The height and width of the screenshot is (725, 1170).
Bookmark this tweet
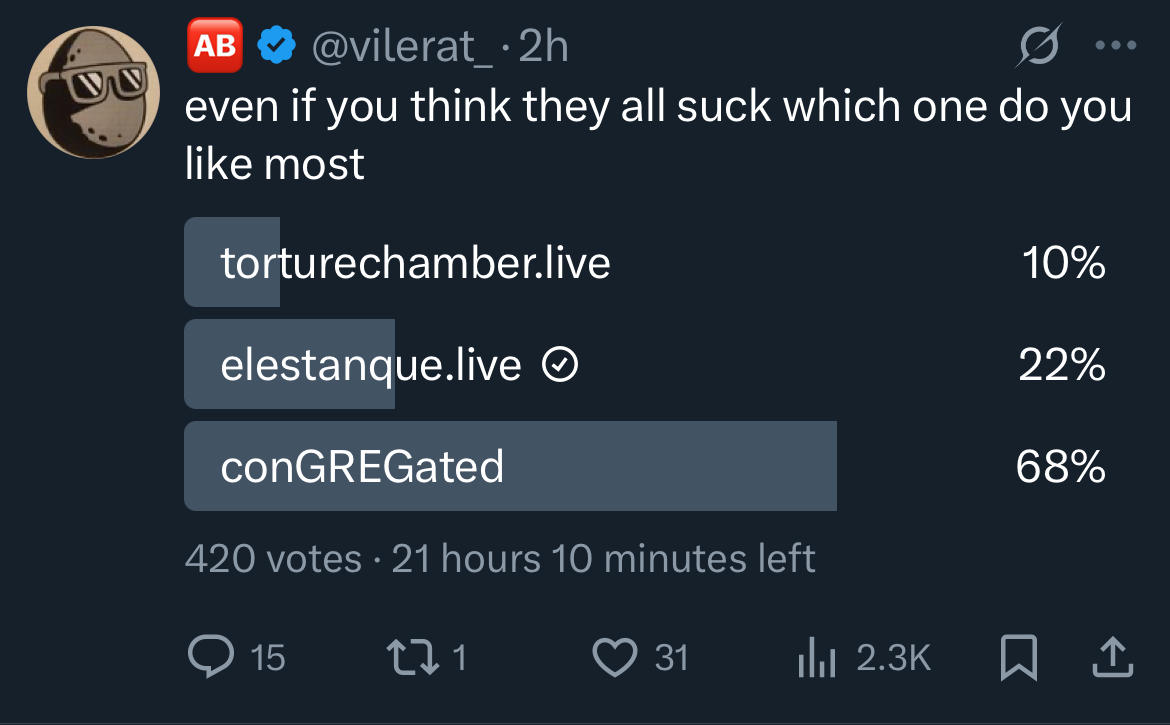coord(1018,656)
